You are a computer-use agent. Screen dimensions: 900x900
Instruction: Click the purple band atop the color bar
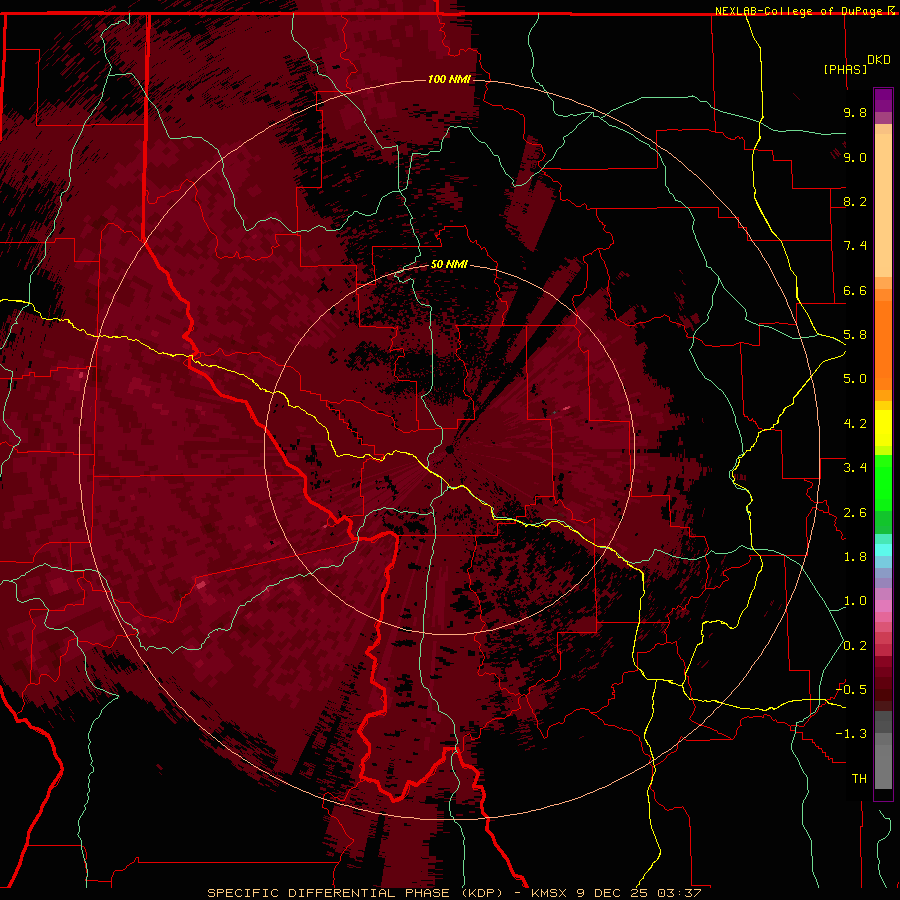(883, 100)
